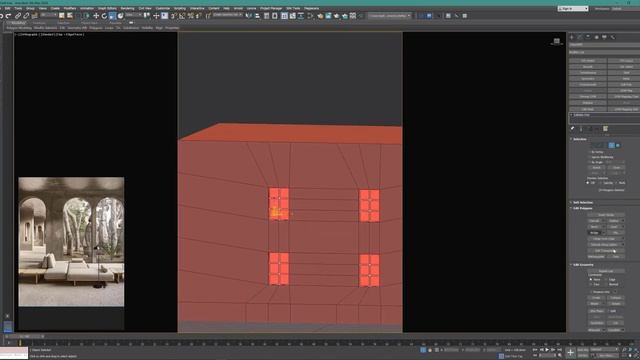Select the Face constraint radio button
The image size is (640, 360).
591,284
